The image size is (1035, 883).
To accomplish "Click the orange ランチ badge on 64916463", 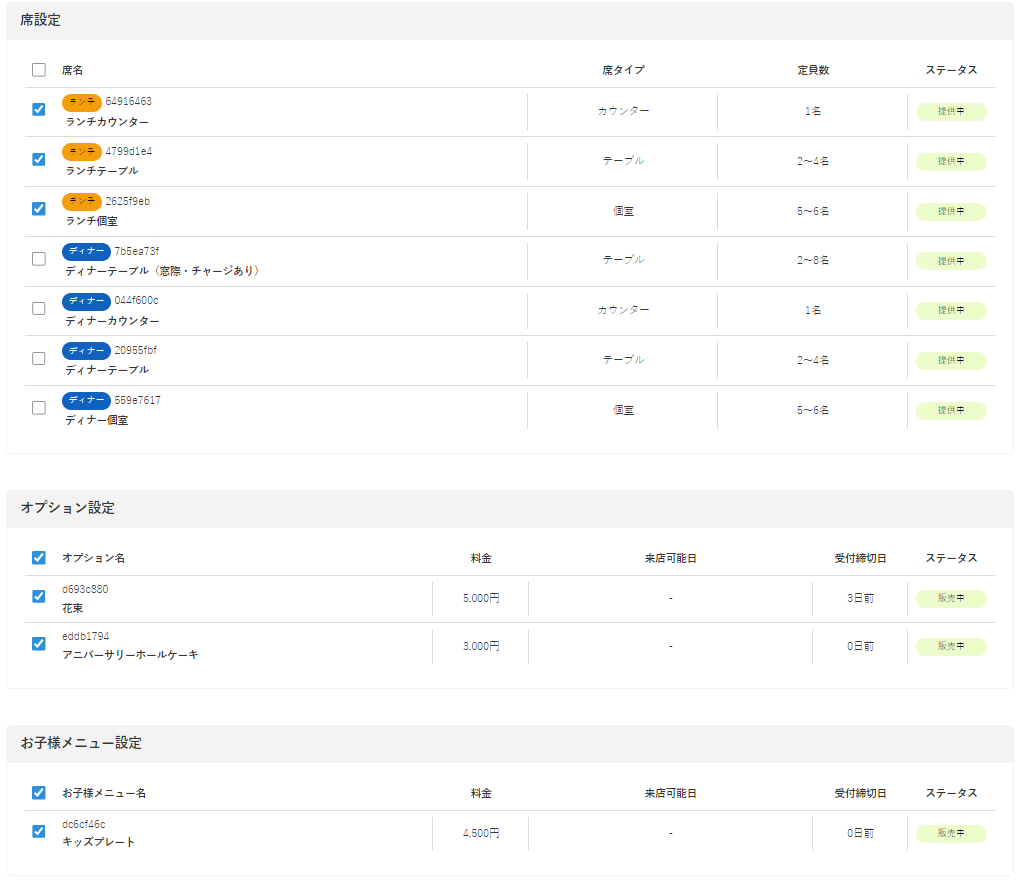I will point(82,102).
